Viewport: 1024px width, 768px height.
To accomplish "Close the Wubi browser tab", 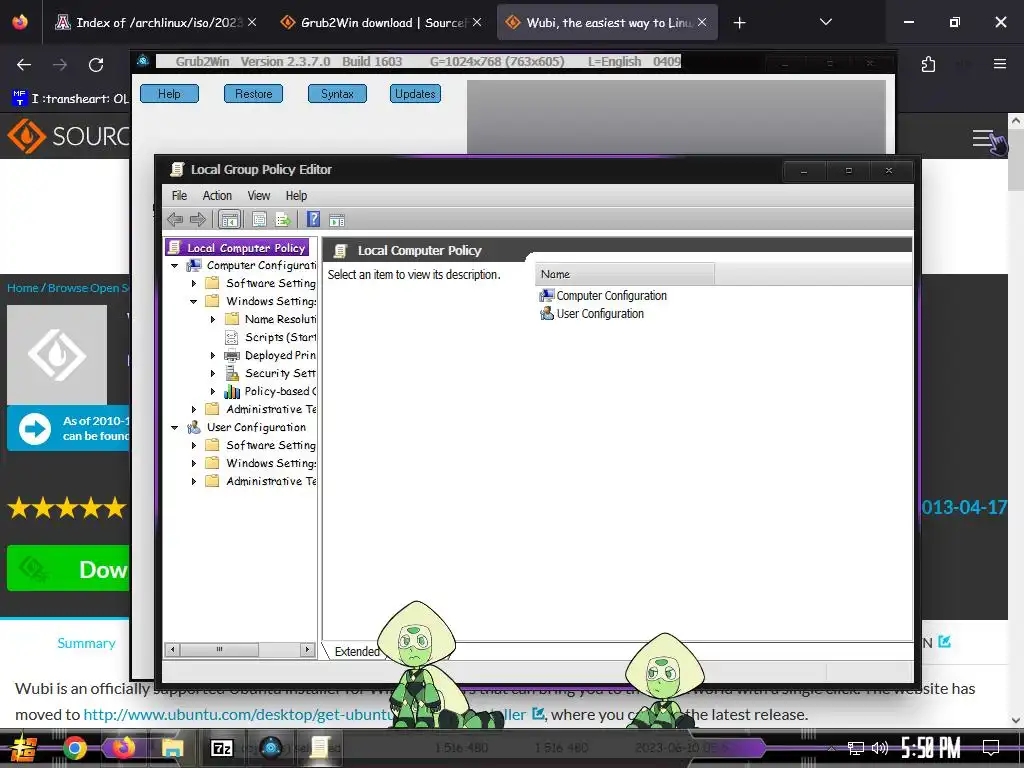I will [x=701, y=22].
